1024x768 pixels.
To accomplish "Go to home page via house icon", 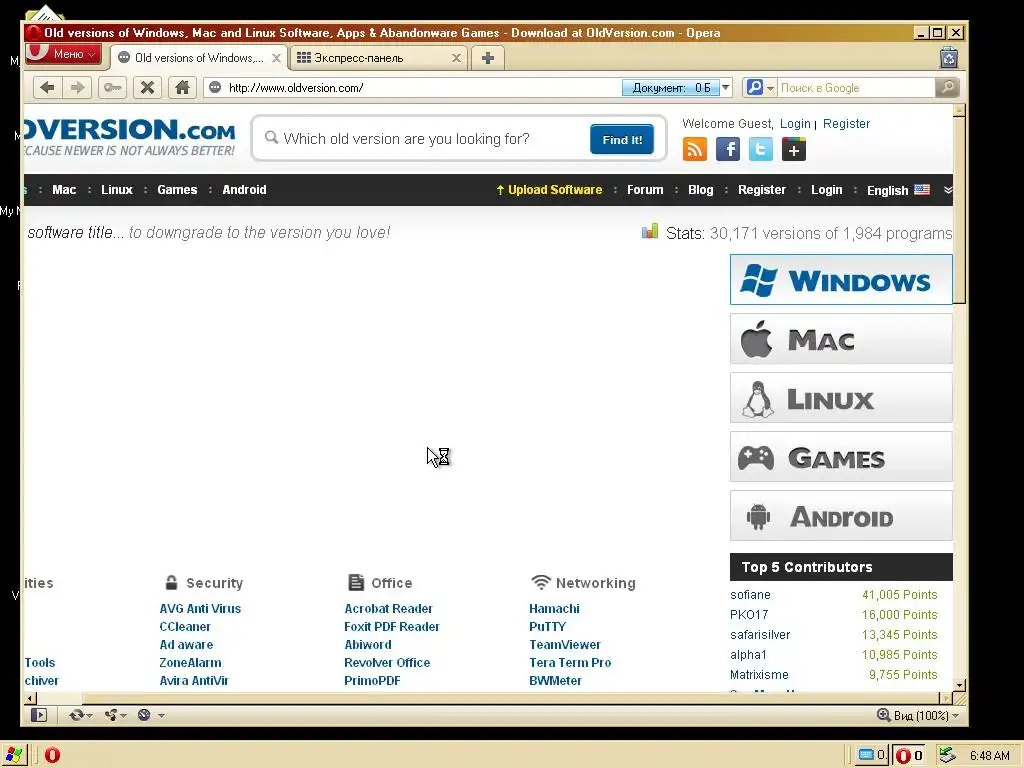I will [182, 88].
